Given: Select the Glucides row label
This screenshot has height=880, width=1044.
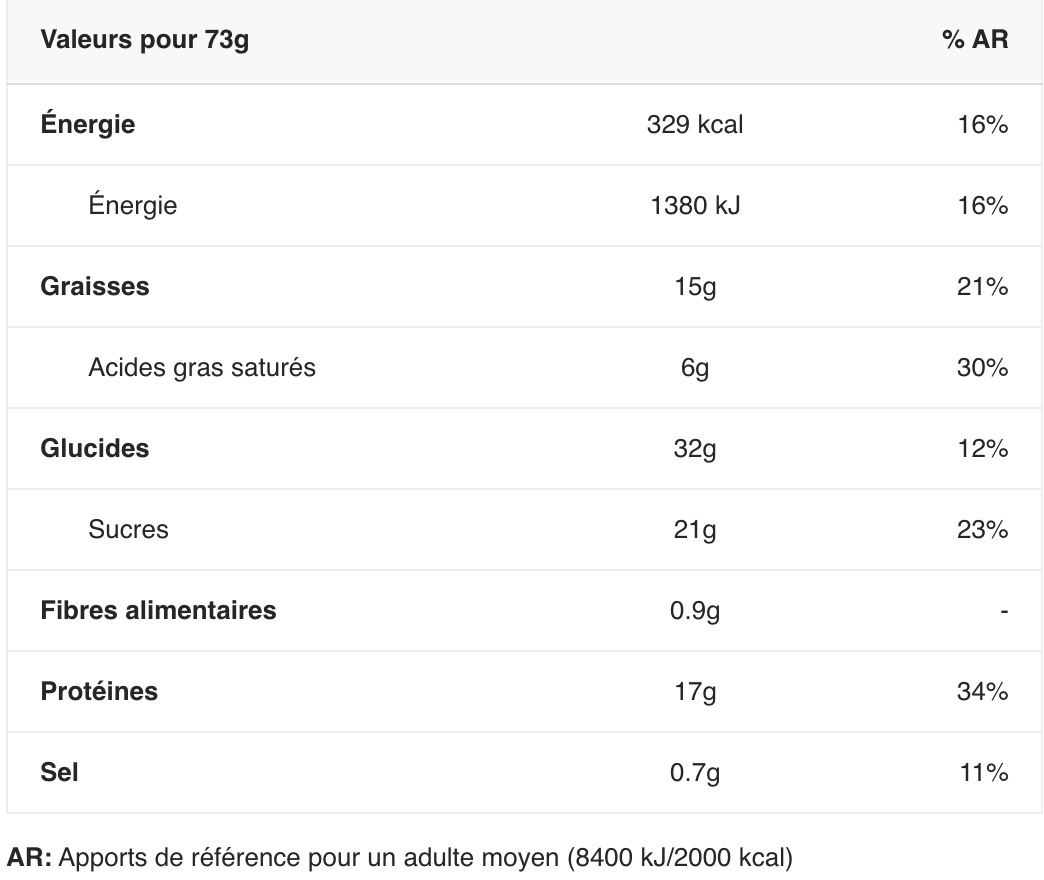Looking at the screenshot, I should (x=95, y=448).
